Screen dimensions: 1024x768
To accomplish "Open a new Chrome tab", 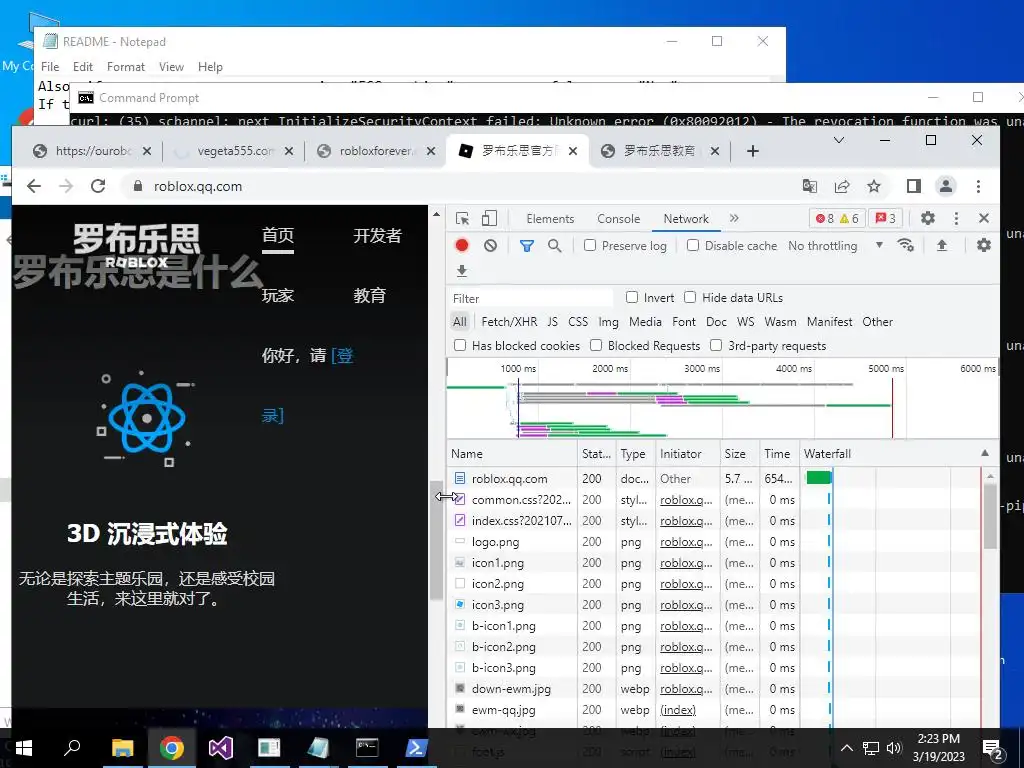I will [x=752, y=151].
